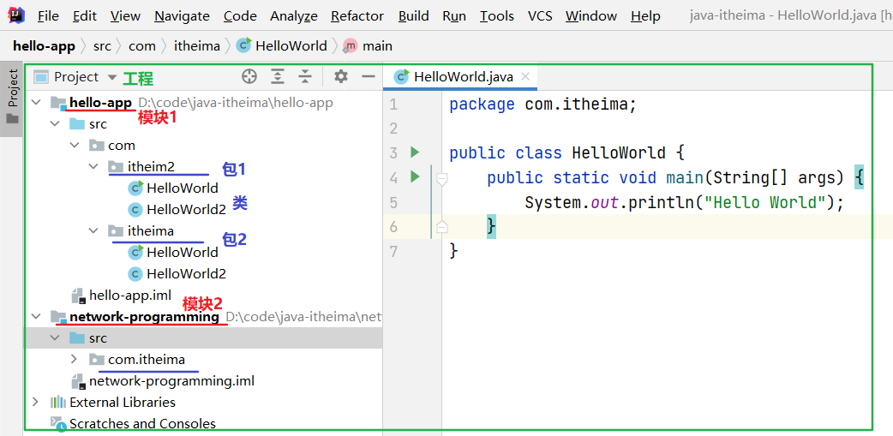Click hello-app.iml file icon

tap(79, 296)
